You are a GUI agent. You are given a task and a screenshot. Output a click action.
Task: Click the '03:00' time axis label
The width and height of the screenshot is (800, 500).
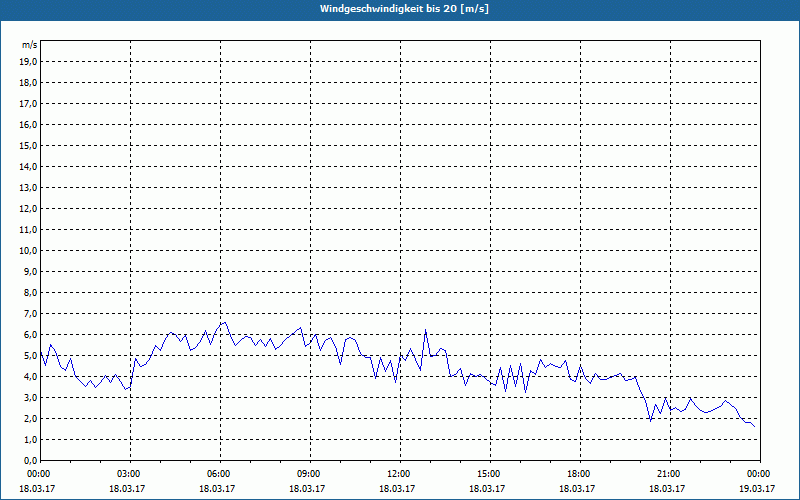click(130, 474)
